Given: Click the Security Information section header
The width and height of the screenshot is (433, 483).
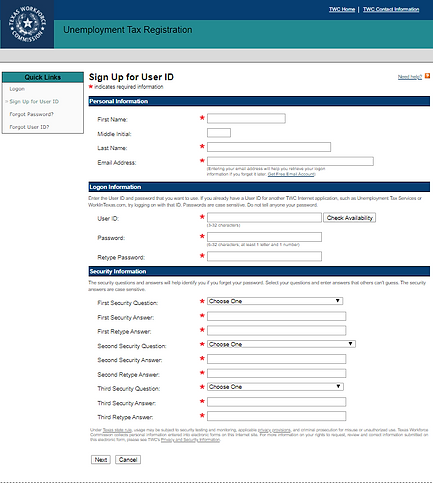Looking at the screenshot, I should pos(259,271).
